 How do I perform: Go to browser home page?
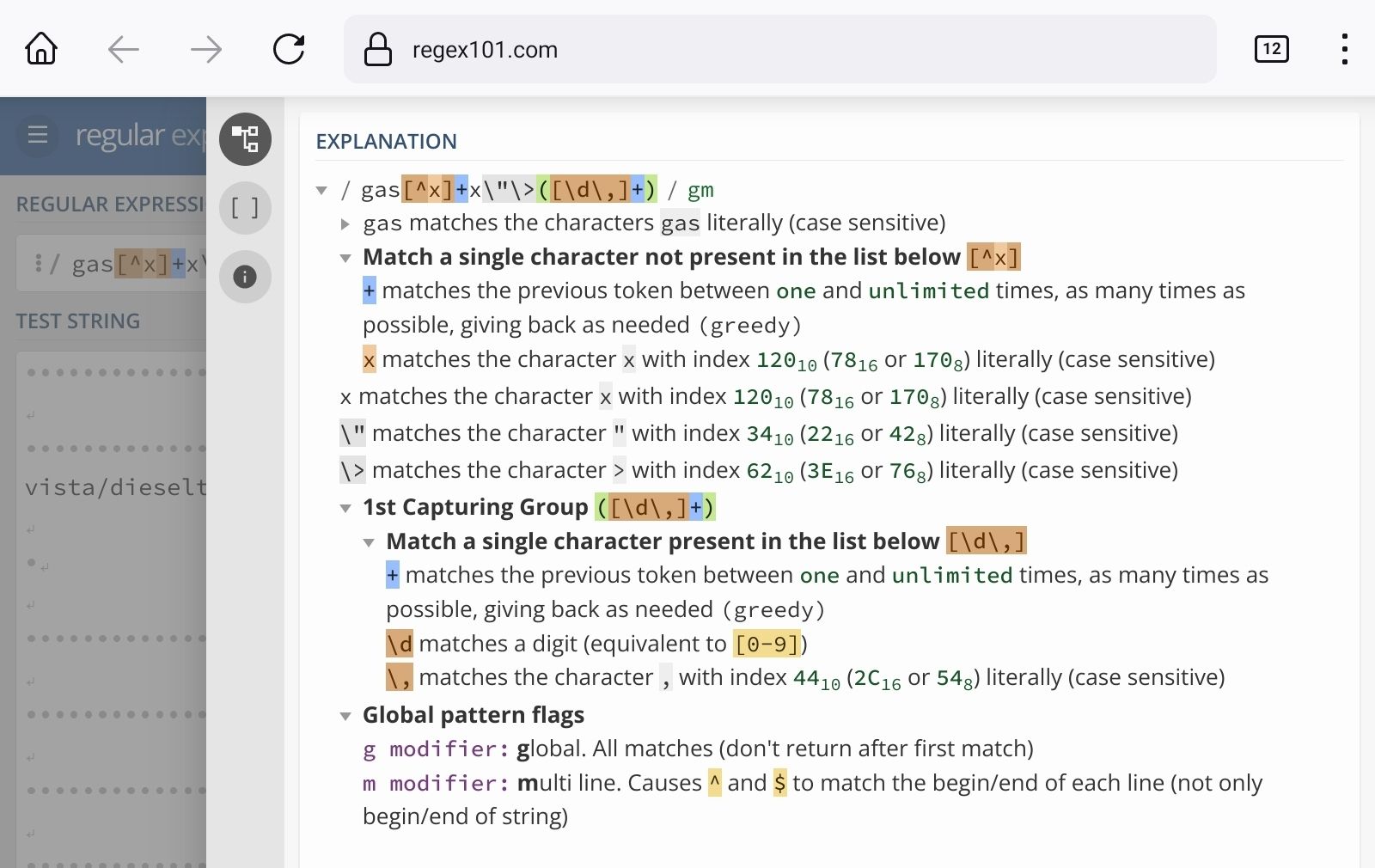pos(41,49)
